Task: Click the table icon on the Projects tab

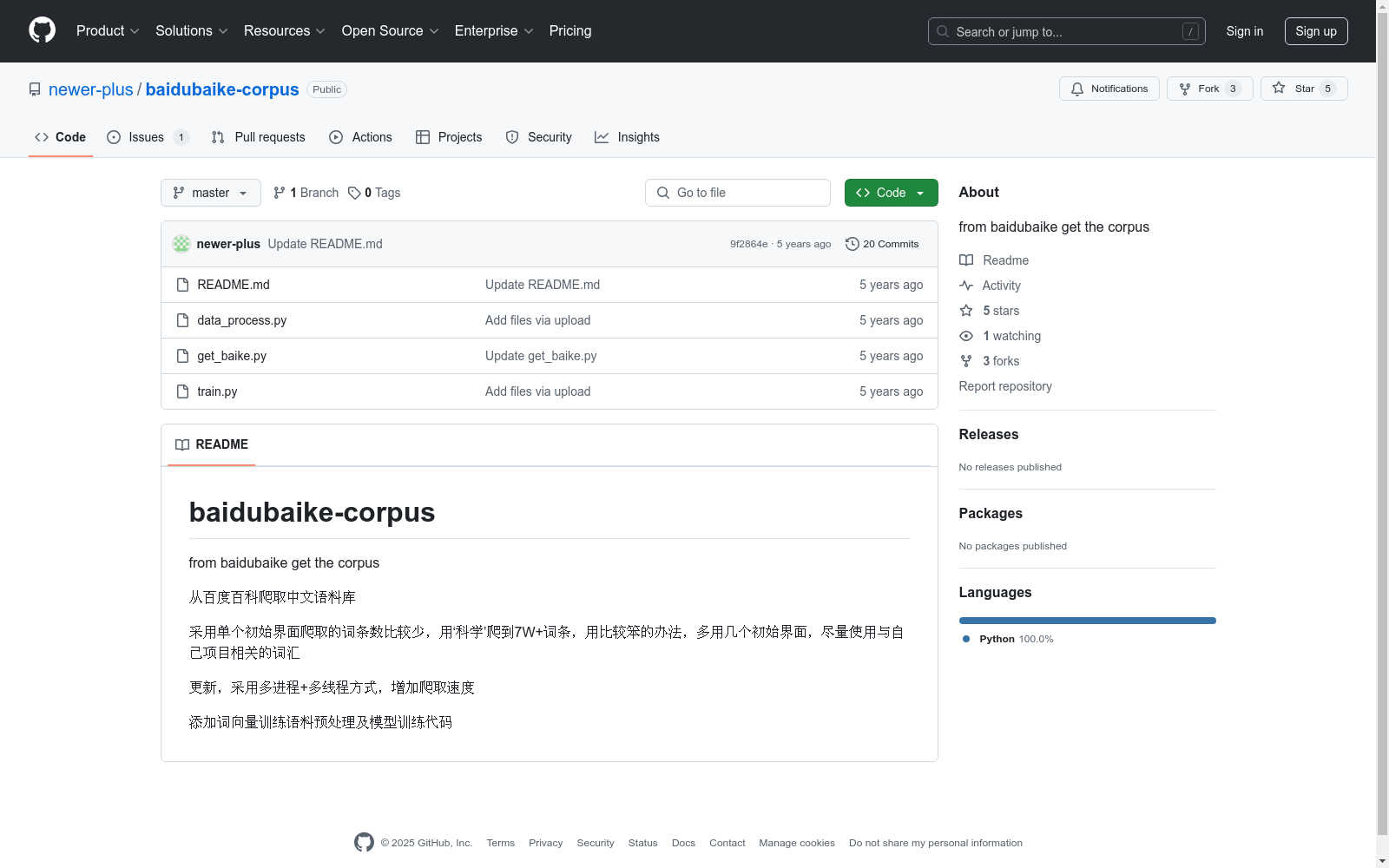Action: pyautogui.click(x=423, y=137)
